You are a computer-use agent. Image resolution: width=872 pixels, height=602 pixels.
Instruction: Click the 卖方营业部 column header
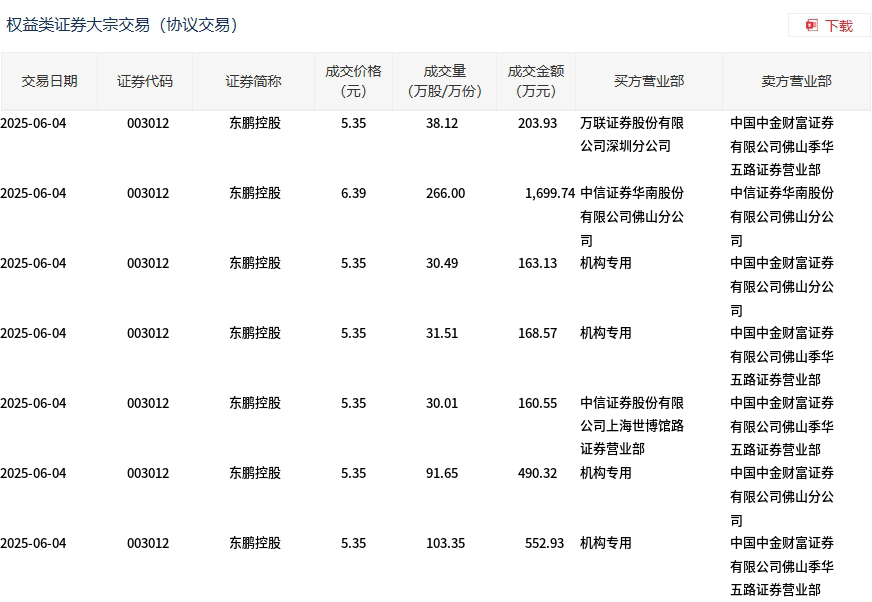(796, 81)
